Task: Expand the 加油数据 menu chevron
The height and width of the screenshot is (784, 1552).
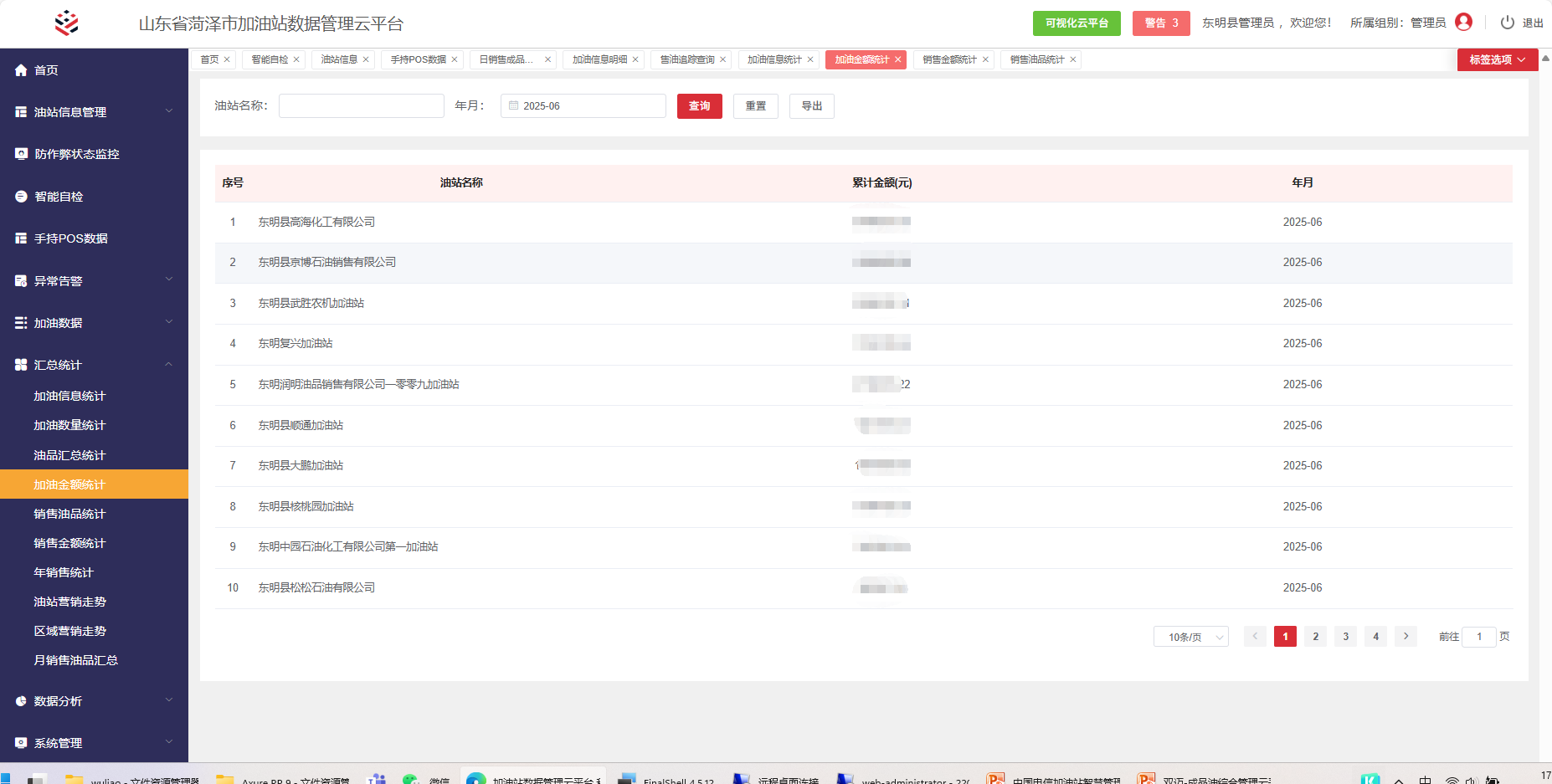Action: 168,322
